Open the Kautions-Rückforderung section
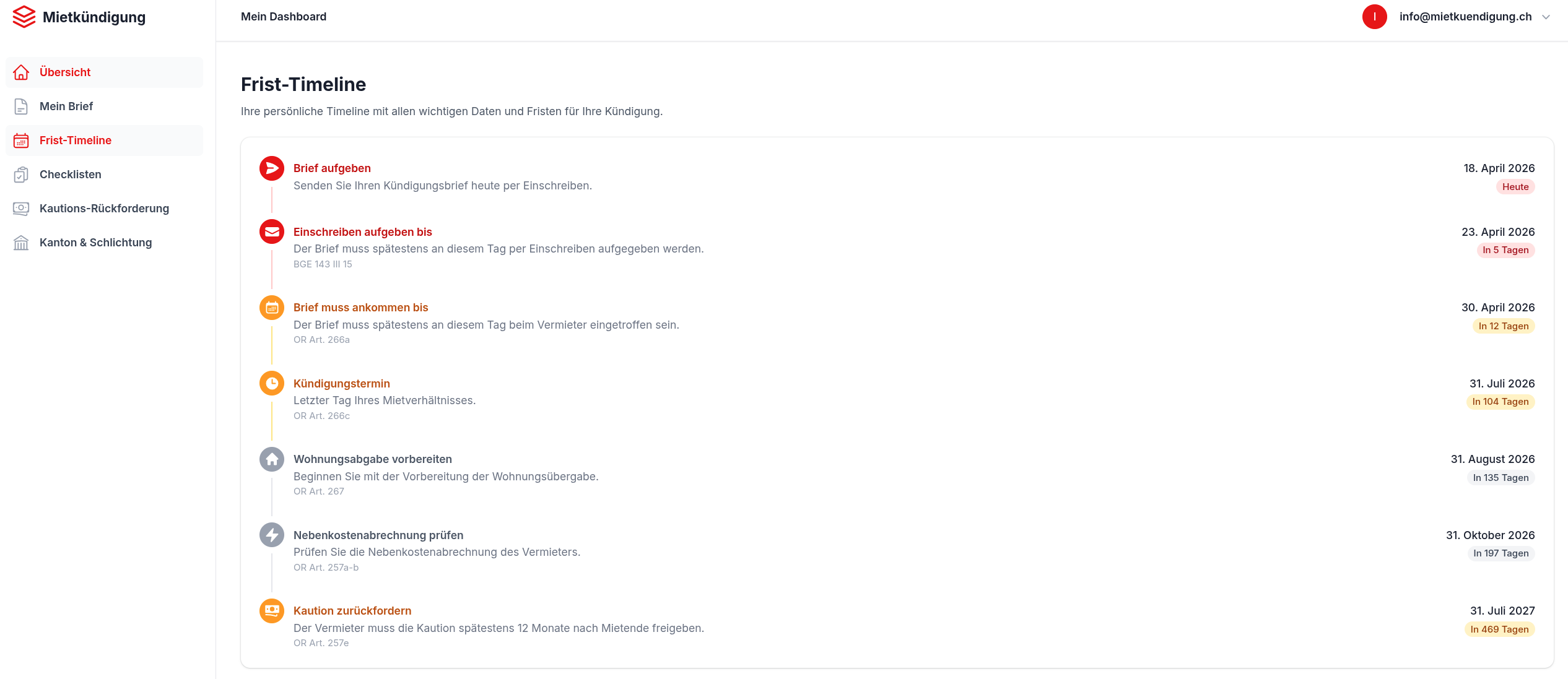The height and width of the screenshot is (679, 1568). [104, 209]
